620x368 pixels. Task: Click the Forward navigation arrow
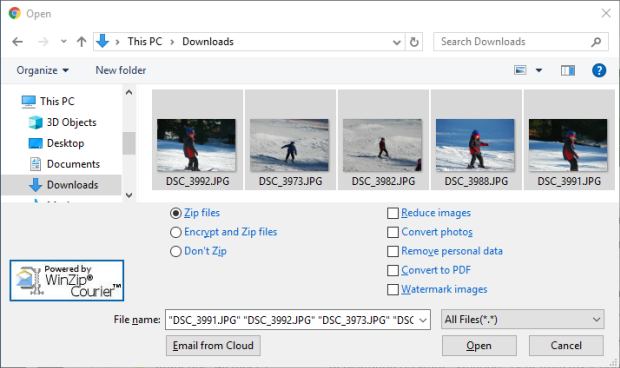[x=43, y=42]
